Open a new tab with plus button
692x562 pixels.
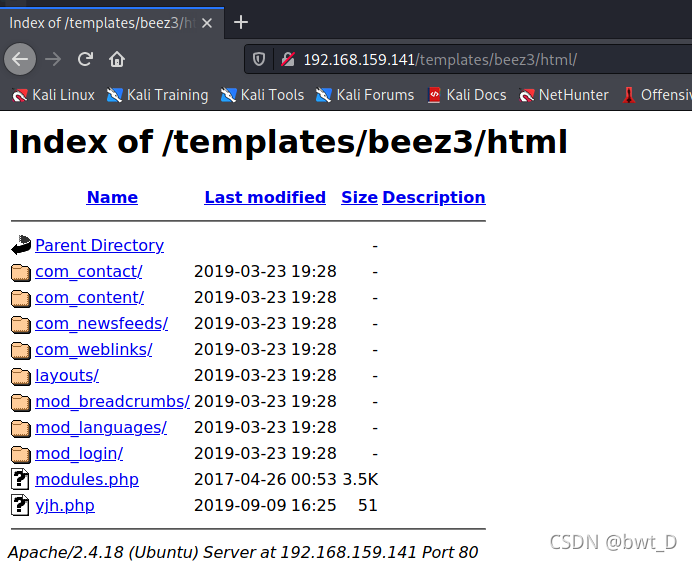(x=241, y=22)
